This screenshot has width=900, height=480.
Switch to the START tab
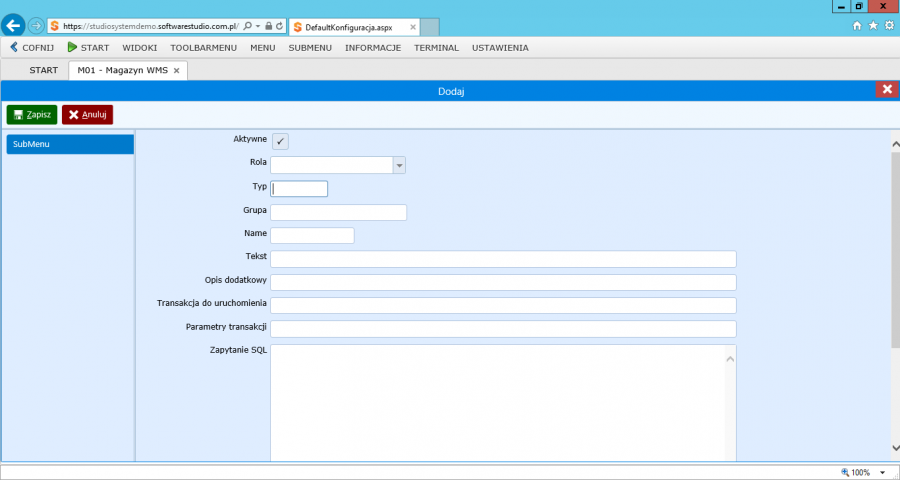coord(44,70)
